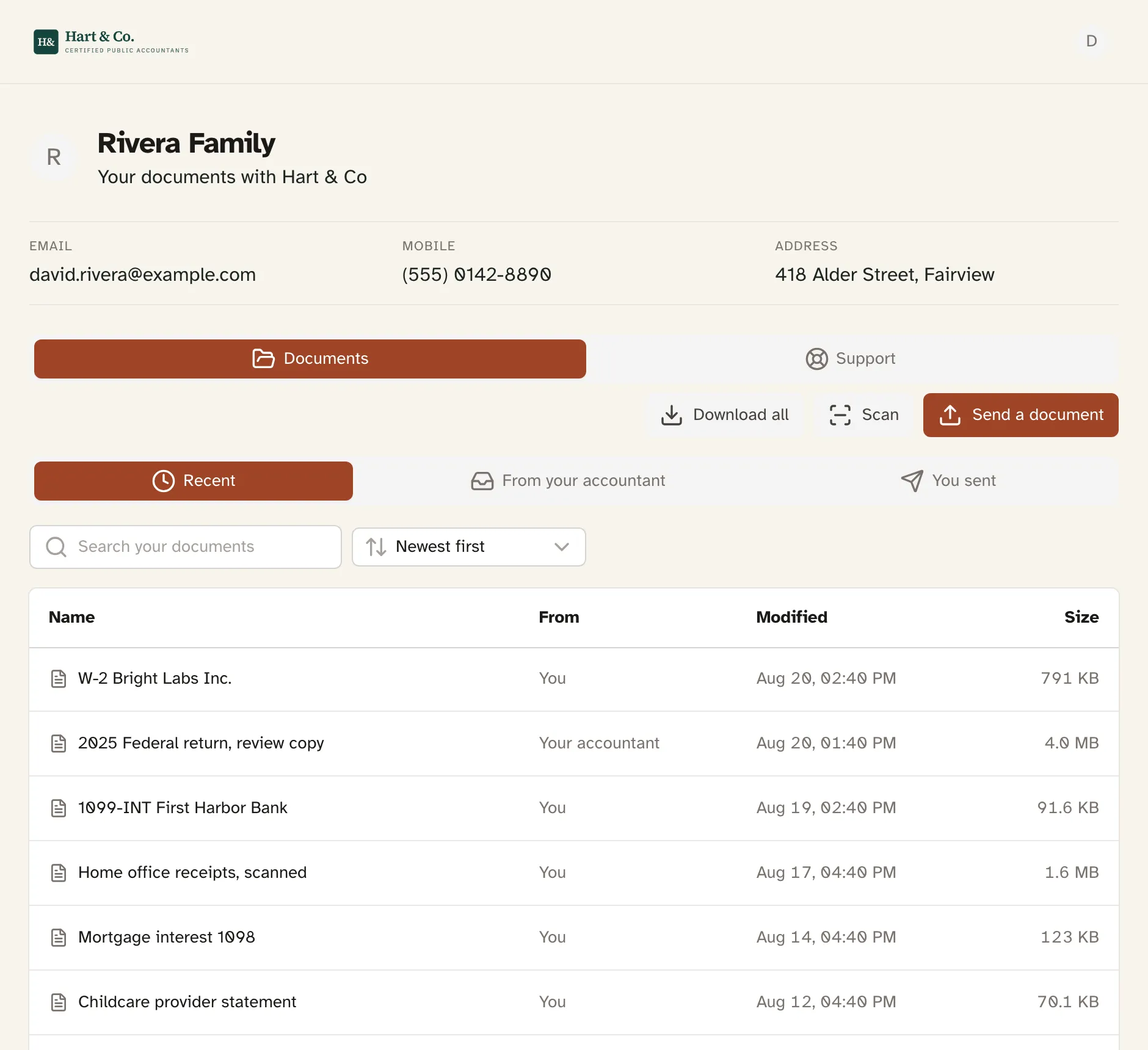The height and width of the screenshot is (1050, 1148).
Task: Open 2025 Federal return, review copy
Action: 201,744
